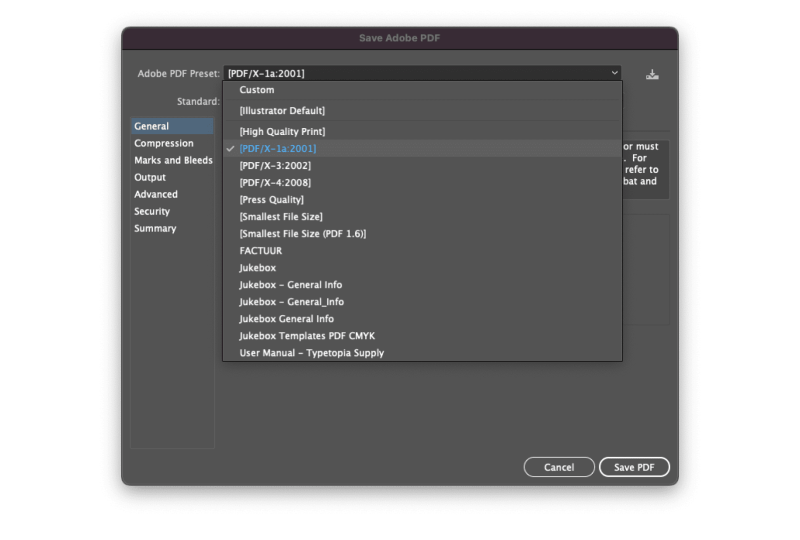
Task: Select the [PDF/X-4:2008] preset
Action: [422, 183]
